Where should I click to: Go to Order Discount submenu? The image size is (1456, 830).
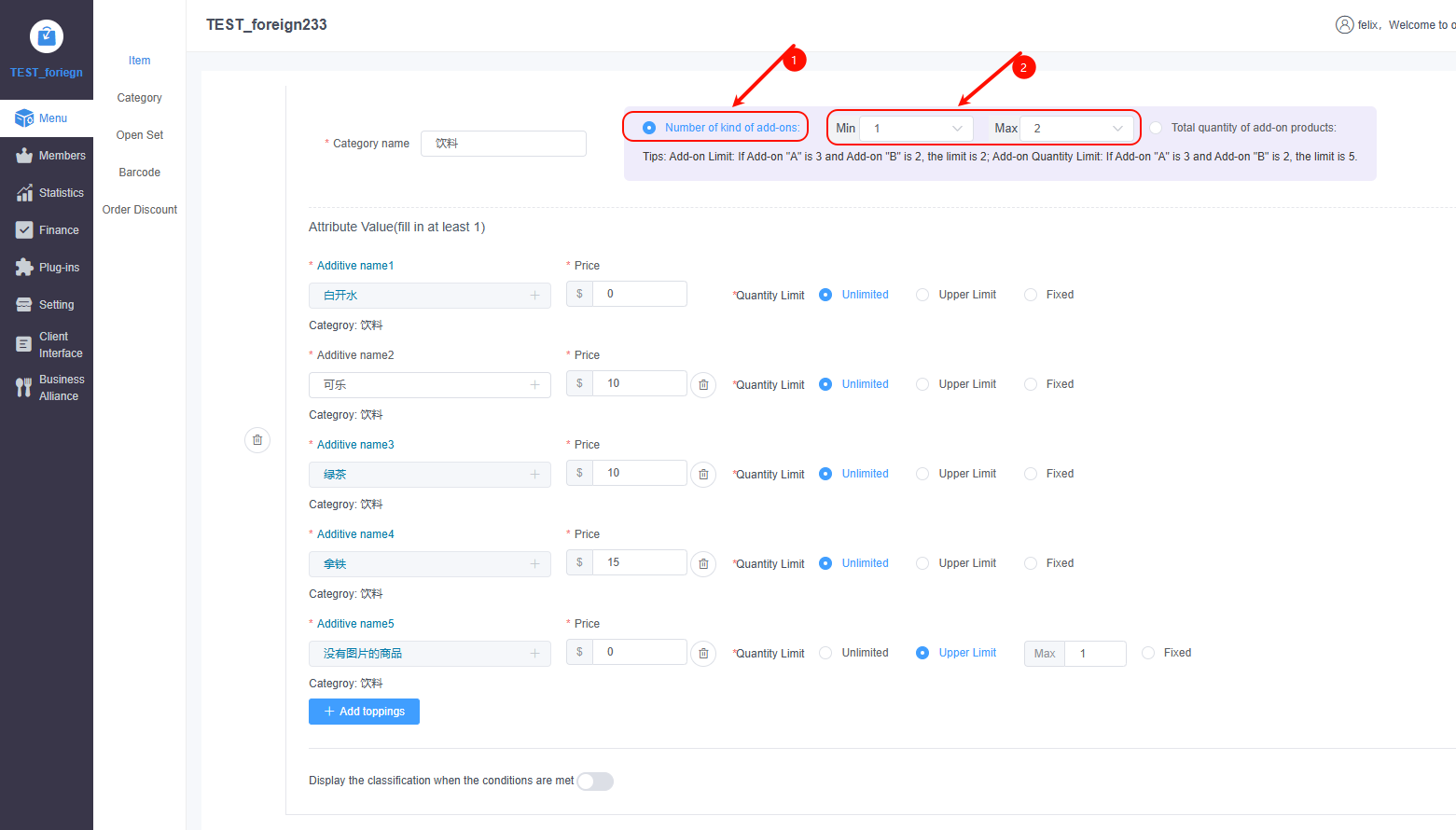[139, 210]
